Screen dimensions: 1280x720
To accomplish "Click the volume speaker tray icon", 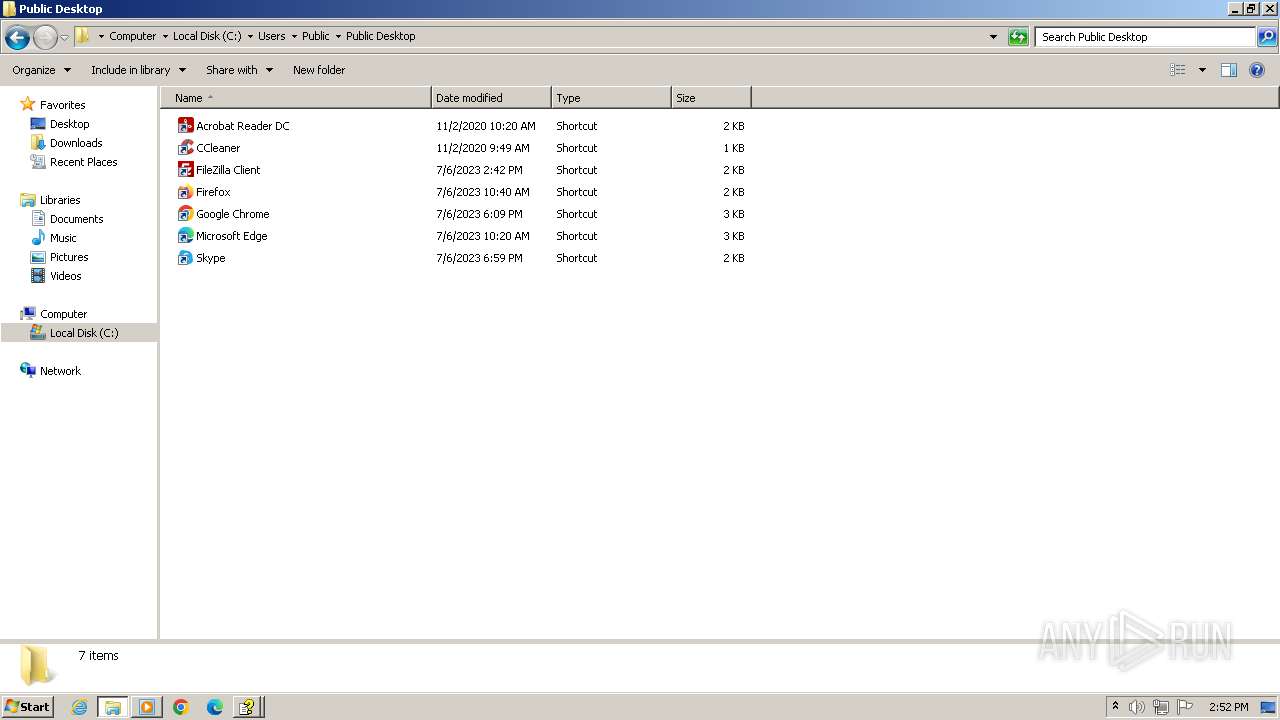I will point(1137,707).
